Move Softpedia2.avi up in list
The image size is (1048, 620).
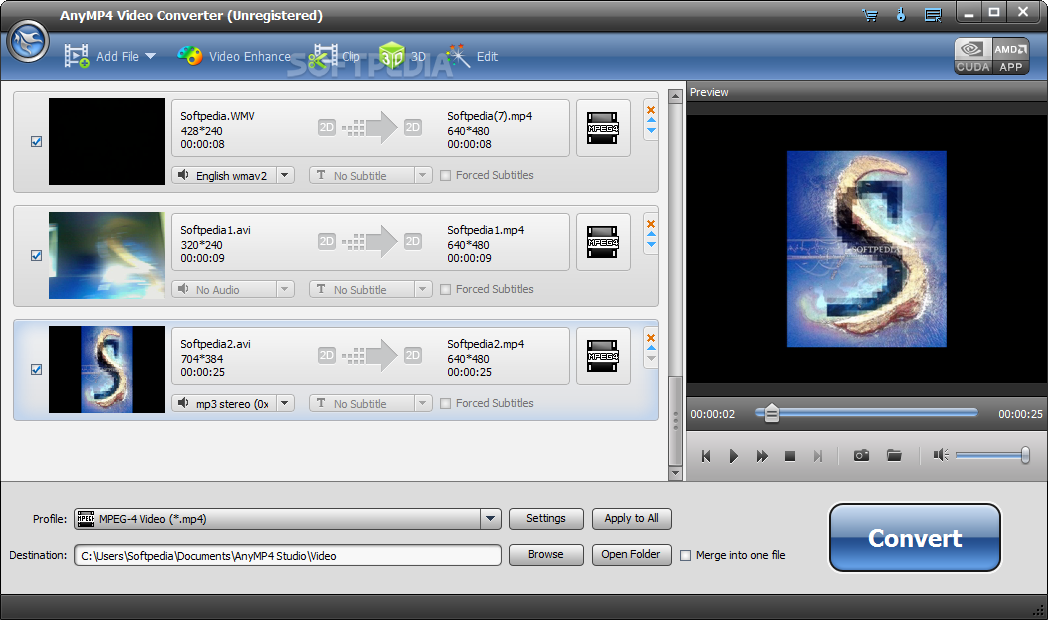pos(651,348)
